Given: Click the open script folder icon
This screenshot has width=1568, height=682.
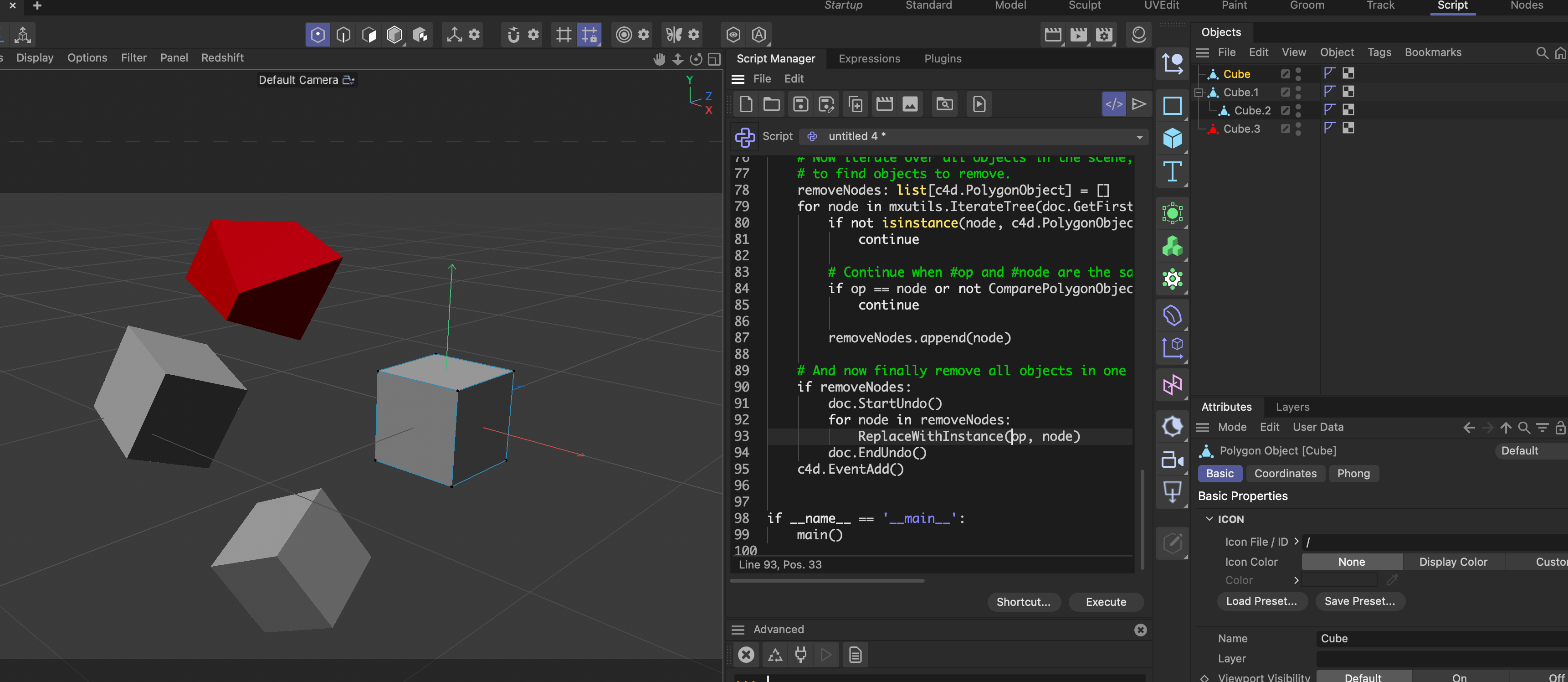Looking at the screenshot, I should click(x=771, y=104).
